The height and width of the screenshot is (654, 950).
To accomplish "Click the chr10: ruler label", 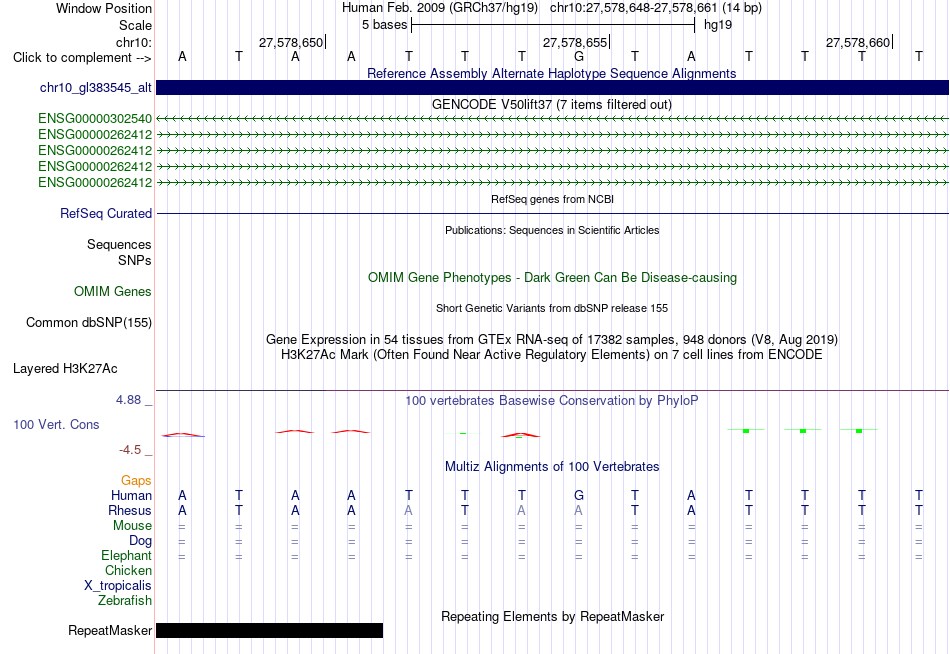I will pyautogui.click(x=134, y=42).
